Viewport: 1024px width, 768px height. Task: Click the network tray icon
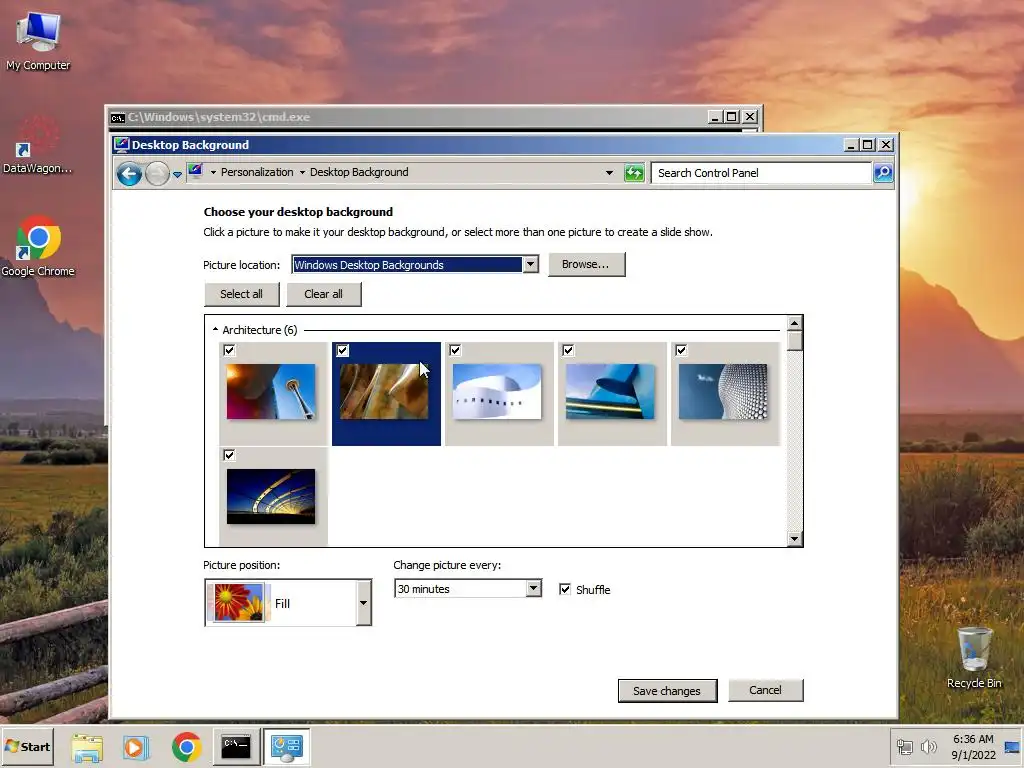tap(904, 747)
